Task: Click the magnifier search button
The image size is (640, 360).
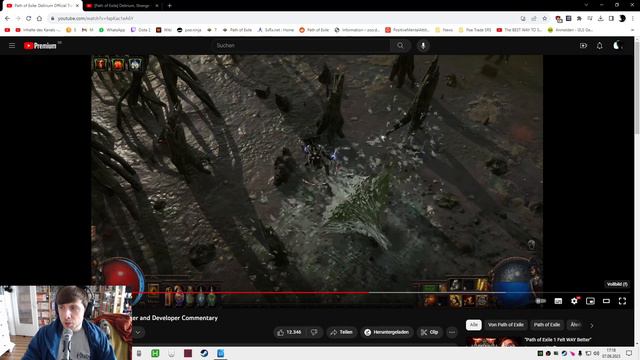Action: [400, 46]
